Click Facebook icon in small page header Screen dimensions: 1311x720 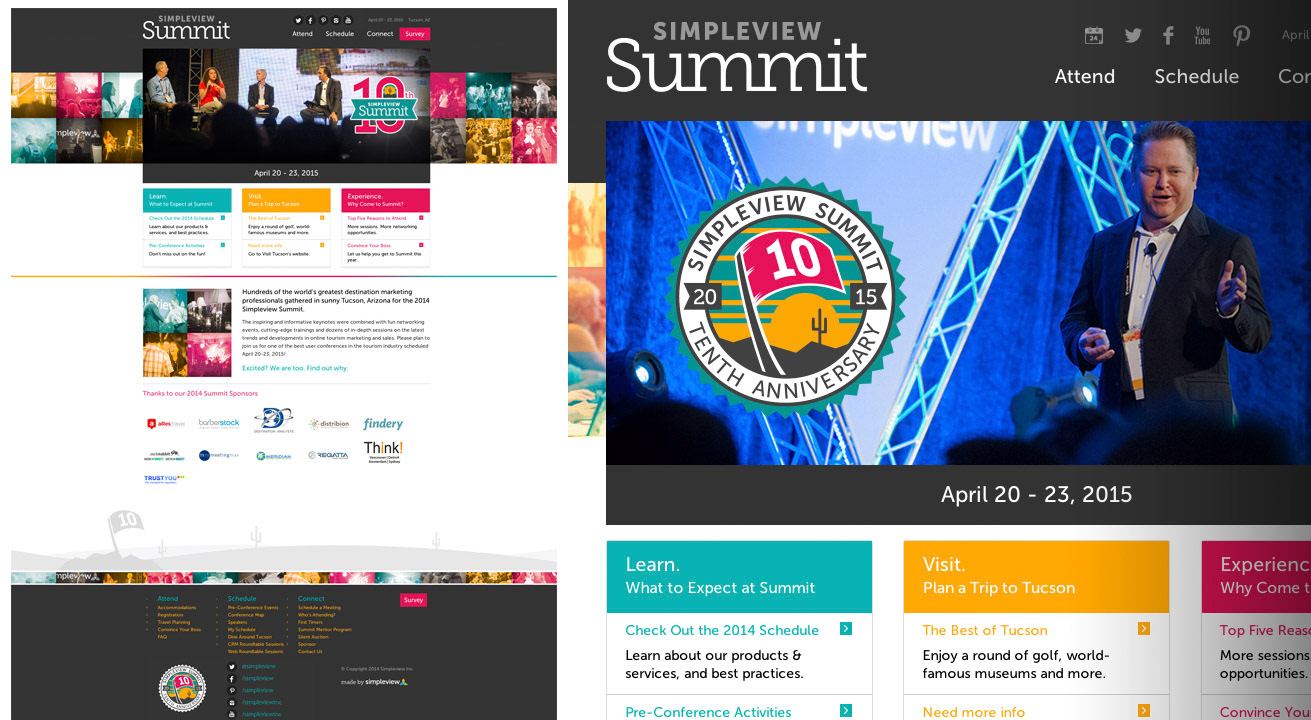click(x=310, y=20)
